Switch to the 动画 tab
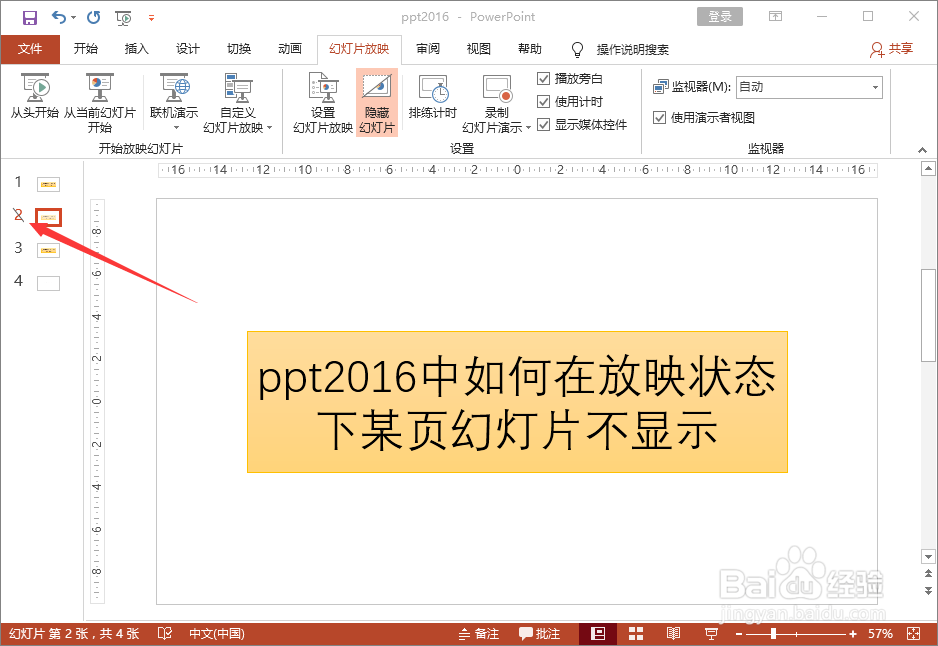The image size is (938, 646). tap(290, 49)
